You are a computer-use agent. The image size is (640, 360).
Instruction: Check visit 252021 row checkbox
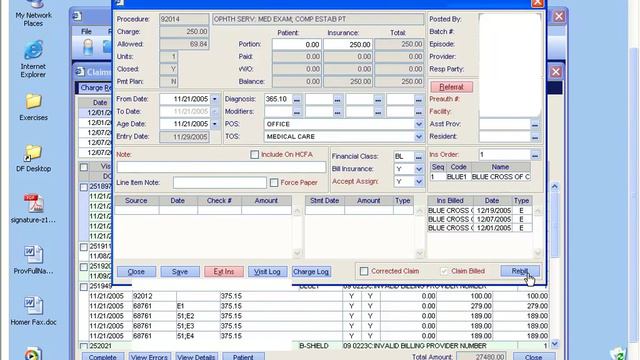[x=84, y=346]
